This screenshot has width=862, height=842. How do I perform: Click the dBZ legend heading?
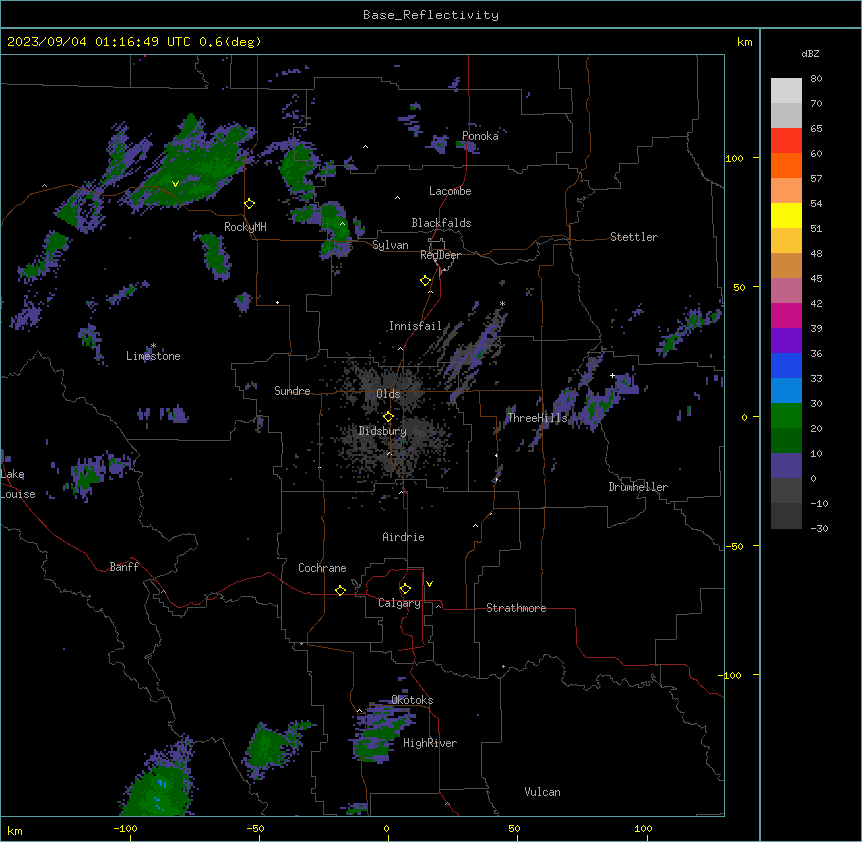point(810,53)
